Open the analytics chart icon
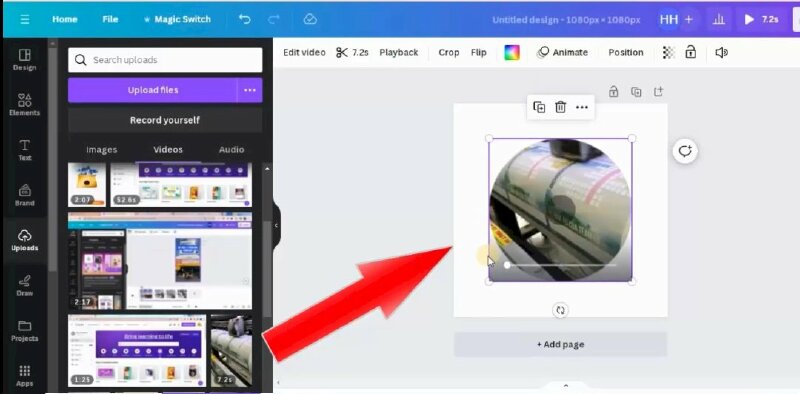 (719, 19)
